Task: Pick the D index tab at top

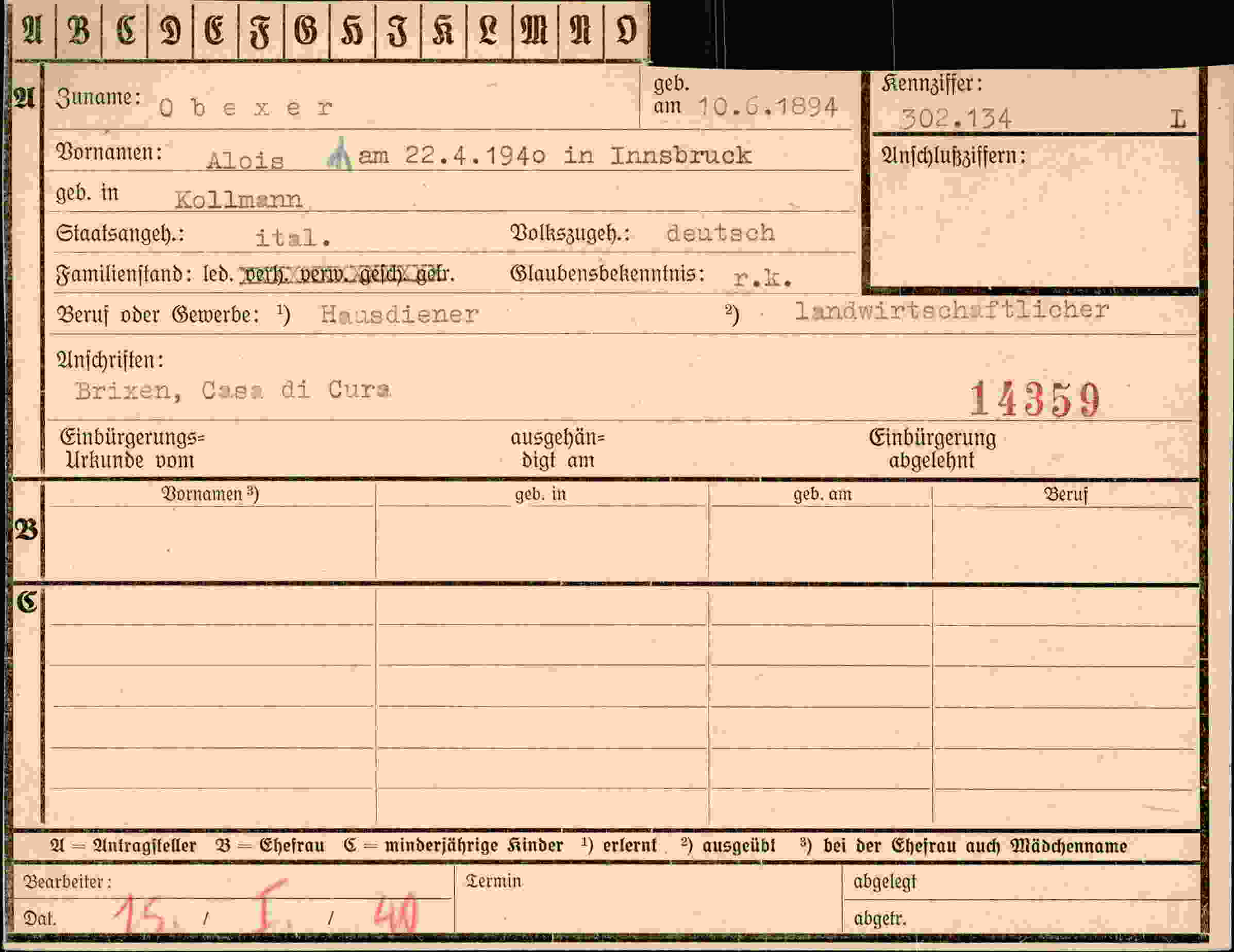Action: [170, 30]
